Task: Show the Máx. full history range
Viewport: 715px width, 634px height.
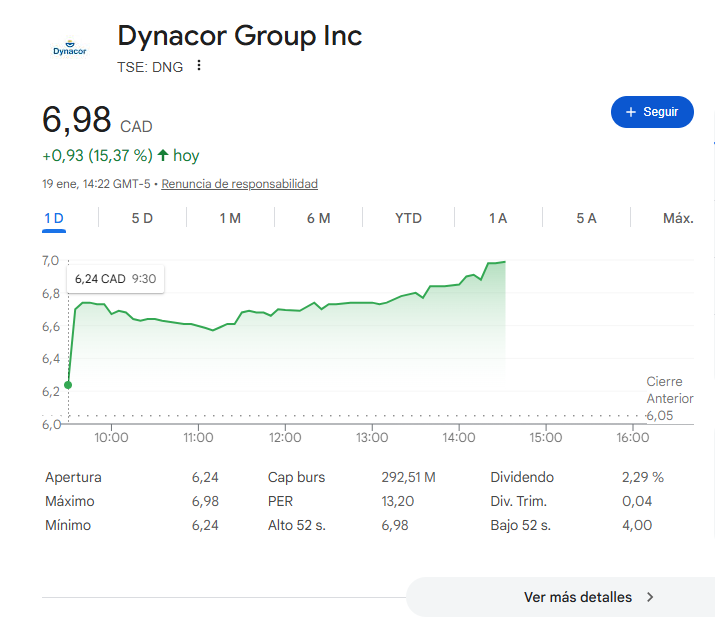Action: coord(677,218)
